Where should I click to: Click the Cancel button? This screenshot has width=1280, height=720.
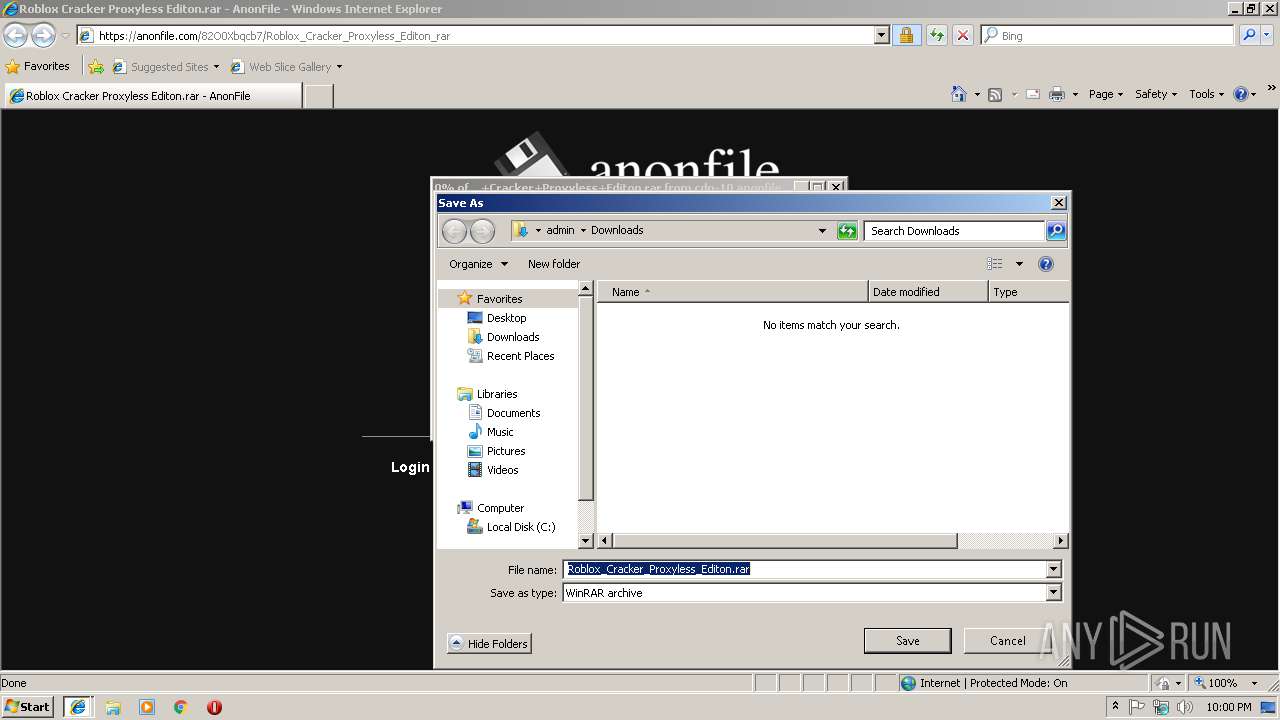pyautogui.click(x=1007, y=641)
